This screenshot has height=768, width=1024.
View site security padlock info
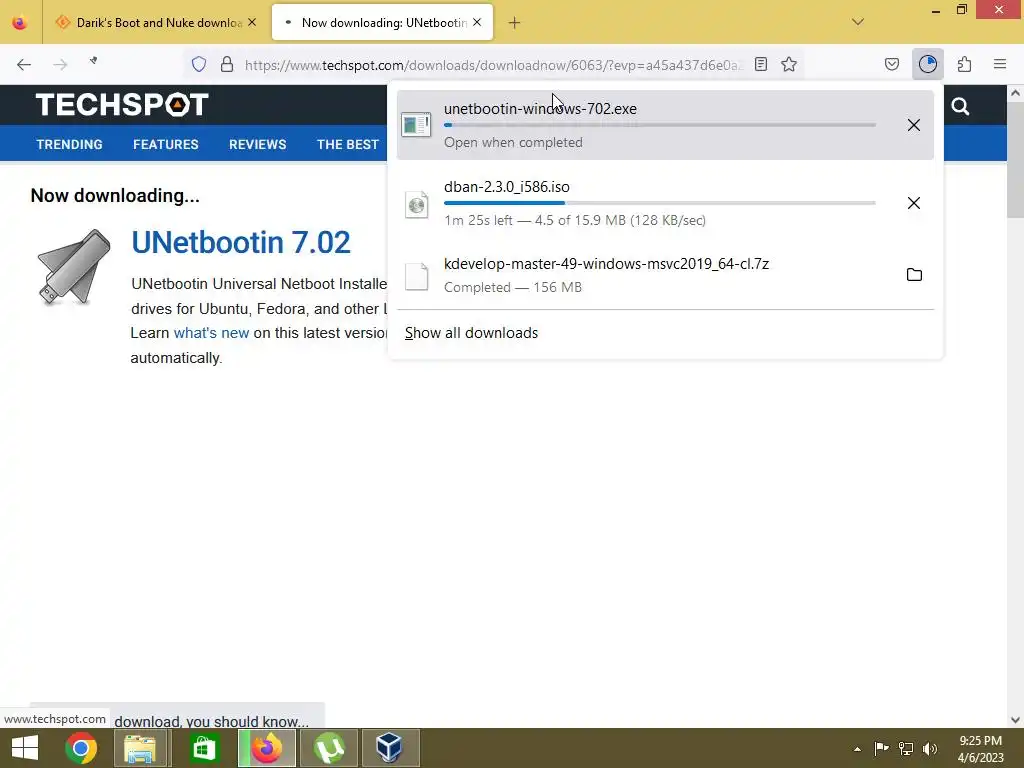click(x=227, y=64)
